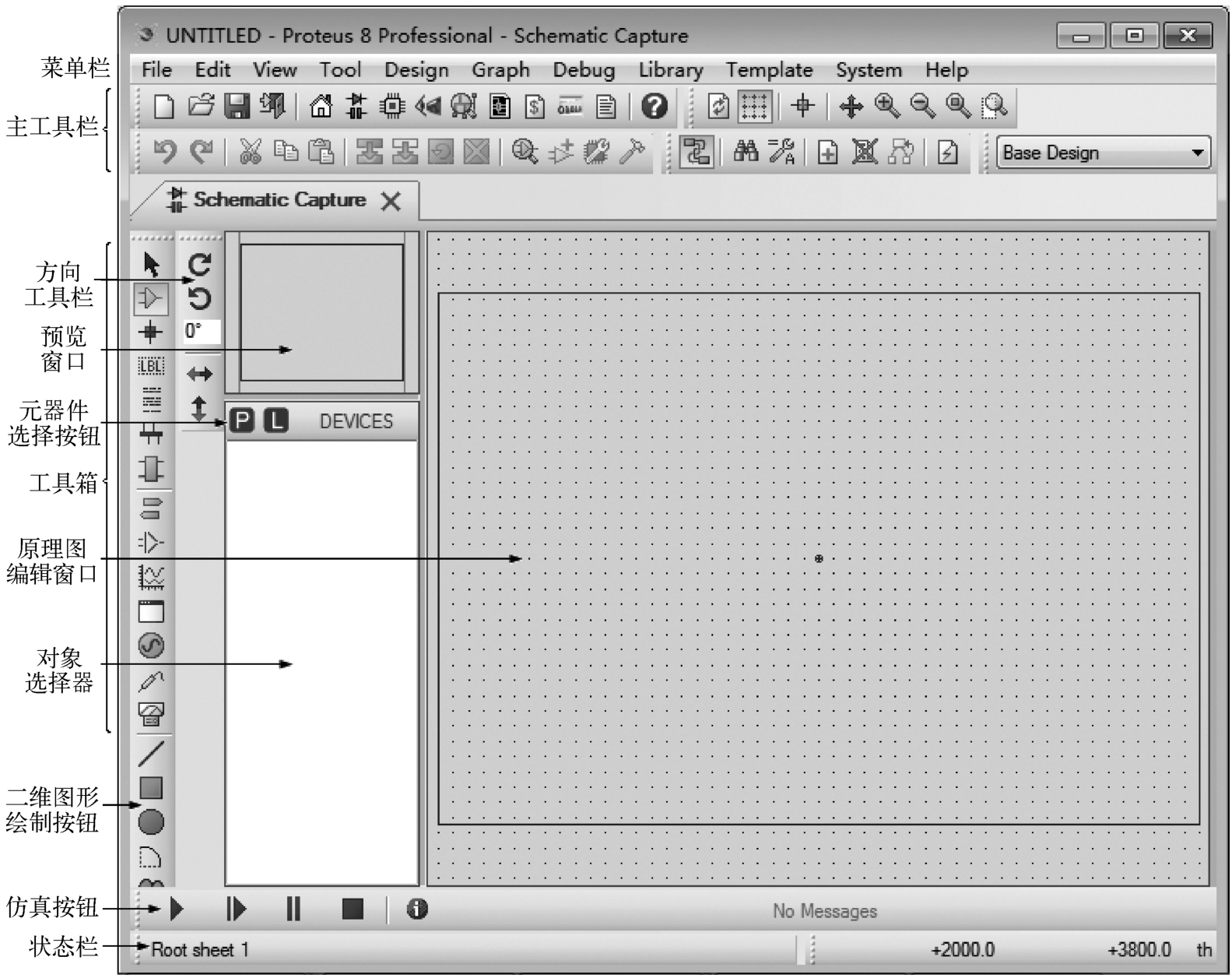Rotate the object anti-clockwise
The image size is (1232, 978).
(200, 298)
